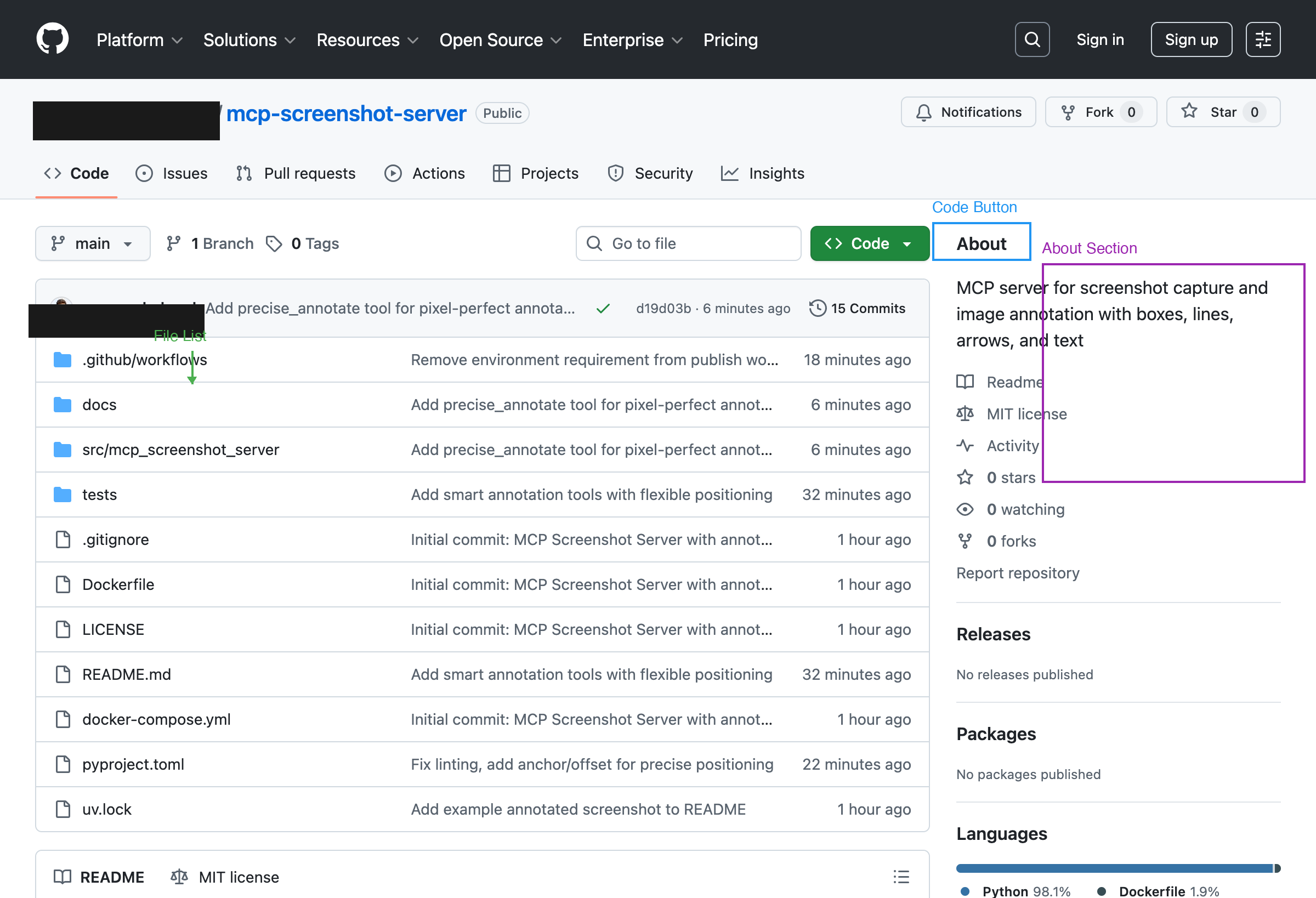
Task: Click the Sign up button
Action: click(1191, 39)
